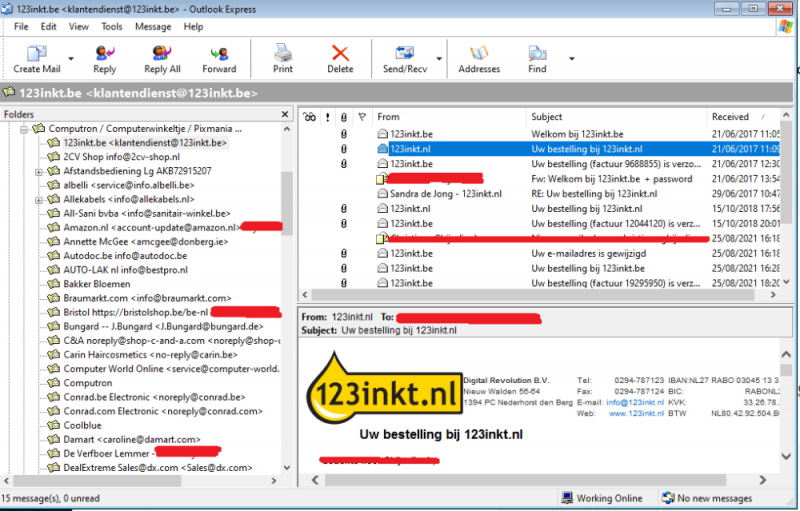Open the Addresses book
The width and height of the screenshot is (800, 511).
(479, 59)
